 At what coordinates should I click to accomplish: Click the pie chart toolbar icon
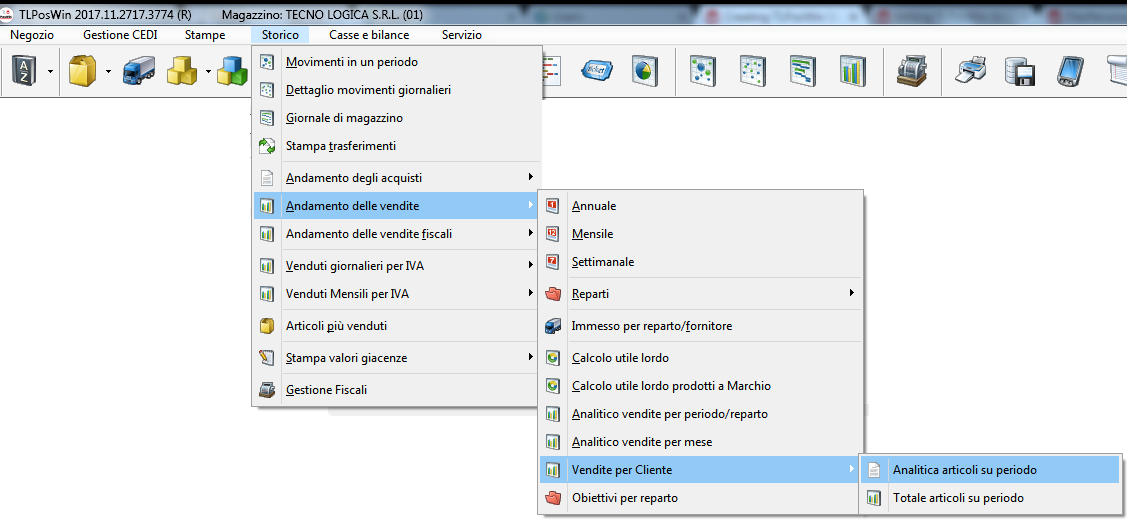pyautogui.click(x=643, y=71)
